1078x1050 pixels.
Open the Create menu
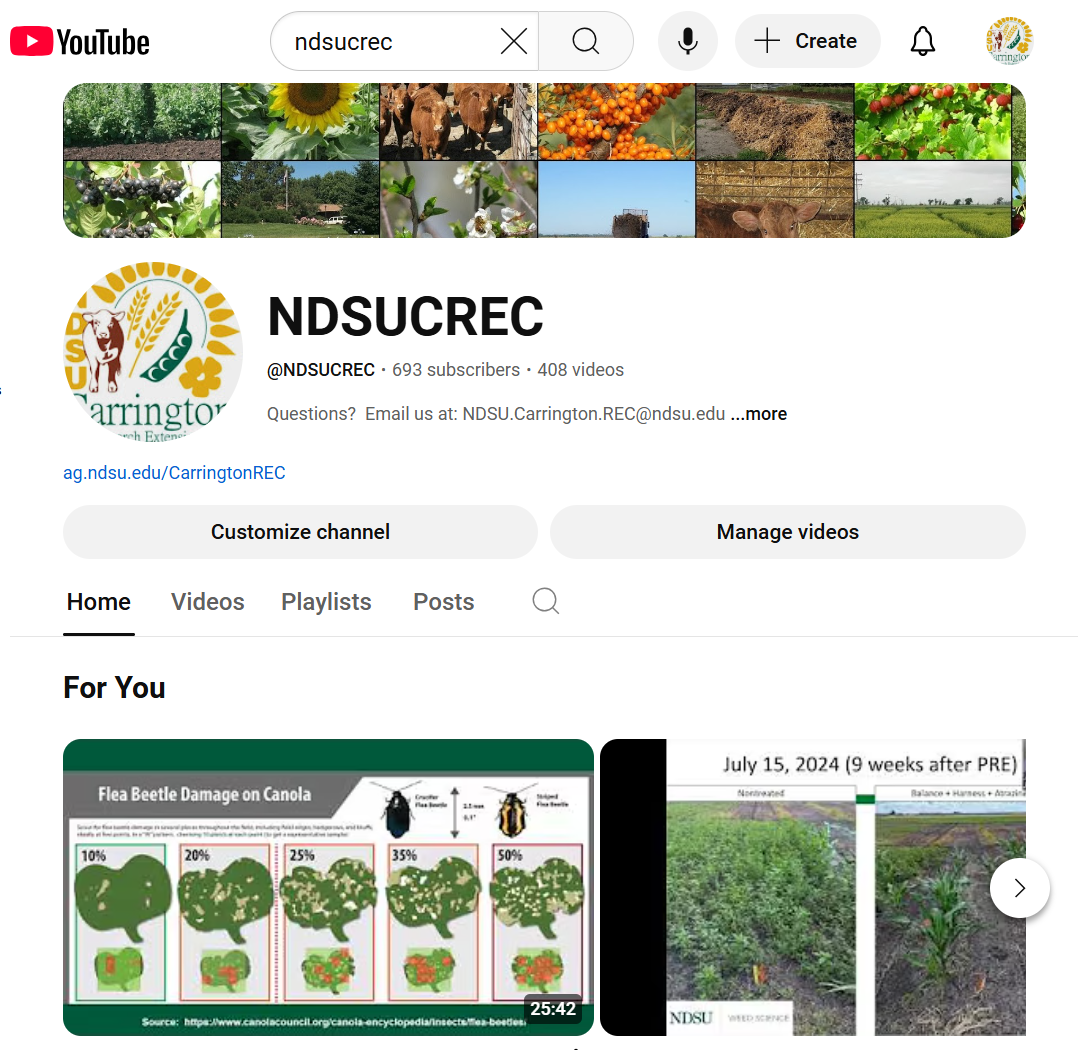807,41
